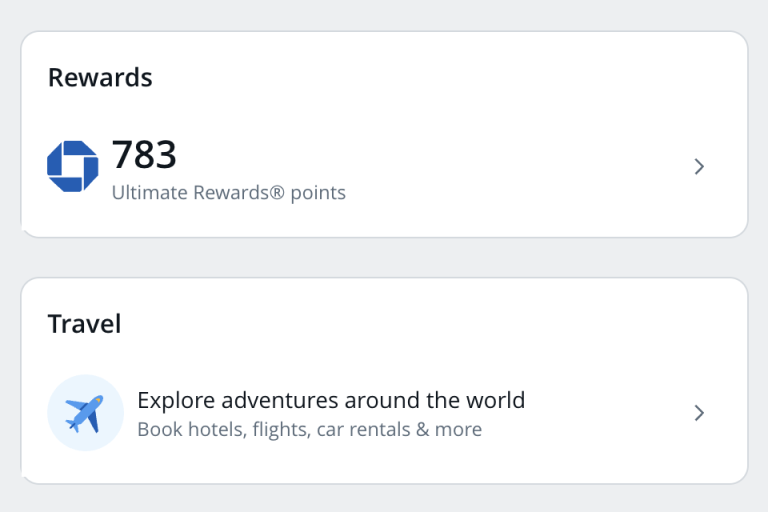The height and width of the screenshot is (512, 768).
Task: Select the Rewards card heading
Action: coord(100,77)
